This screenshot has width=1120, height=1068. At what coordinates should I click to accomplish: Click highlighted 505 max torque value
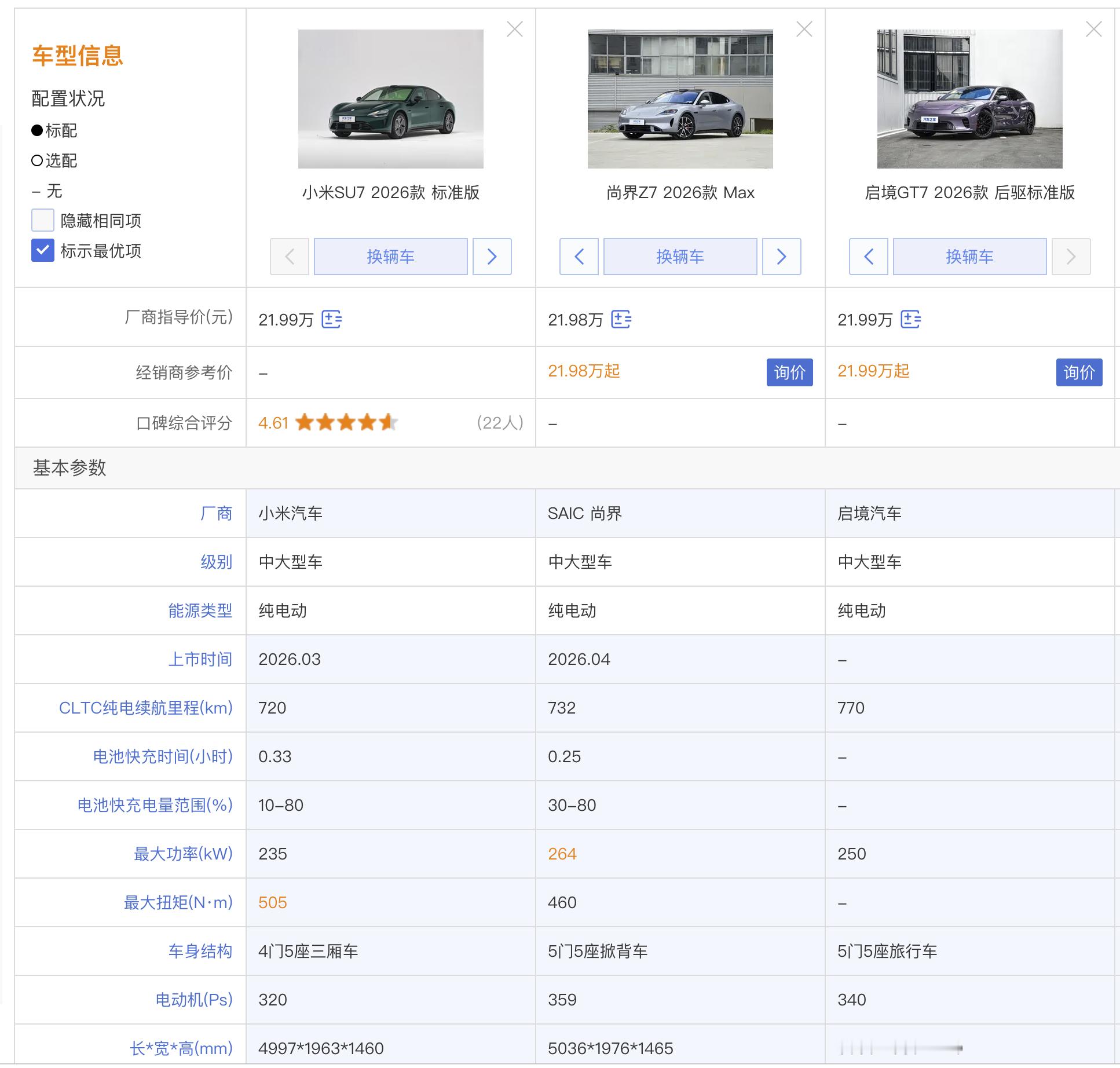pos(273,902)
